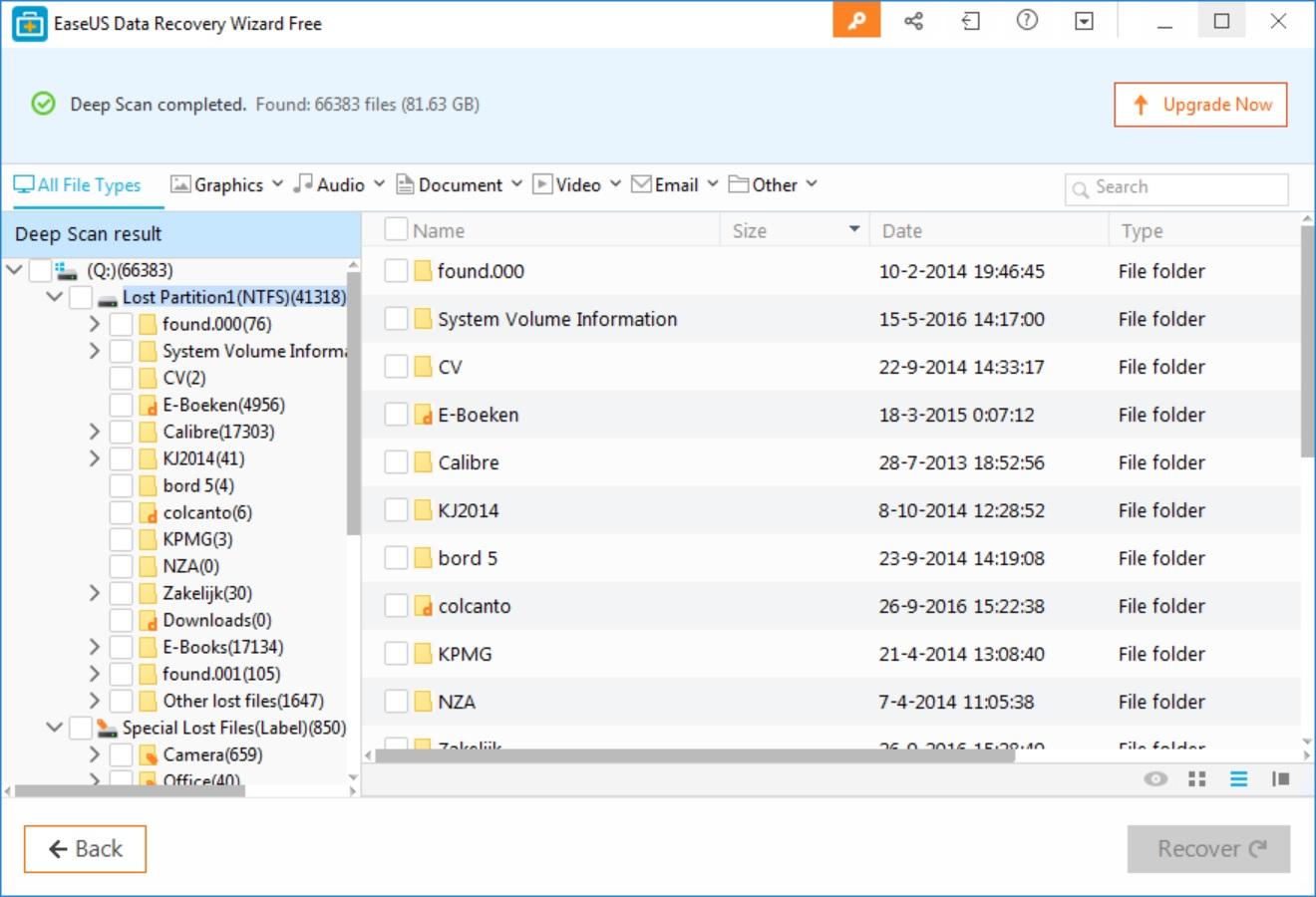Open the Size column sort dropdown arrow

854,229
